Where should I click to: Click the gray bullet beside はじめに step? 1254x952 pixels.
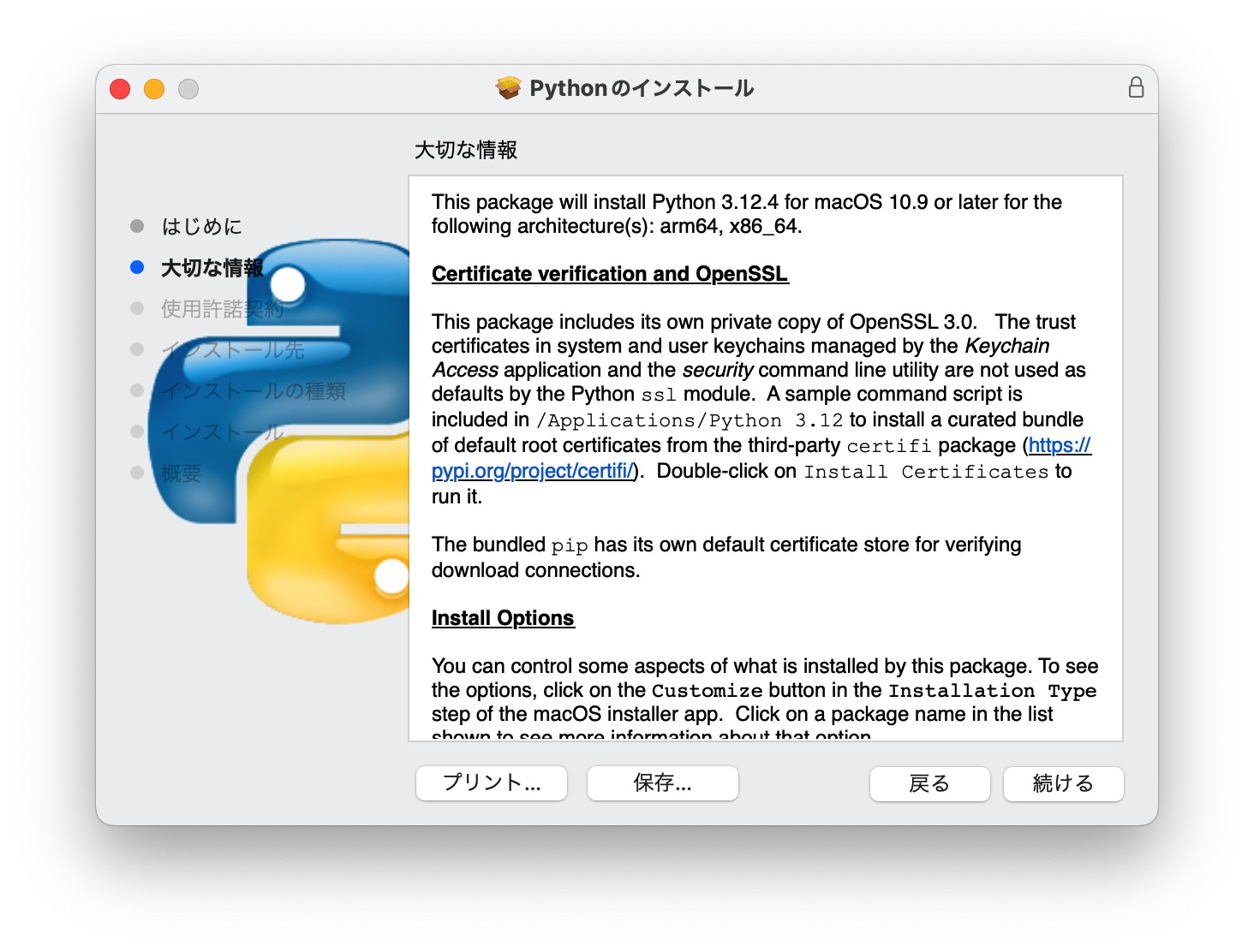(x=137, y=226)
